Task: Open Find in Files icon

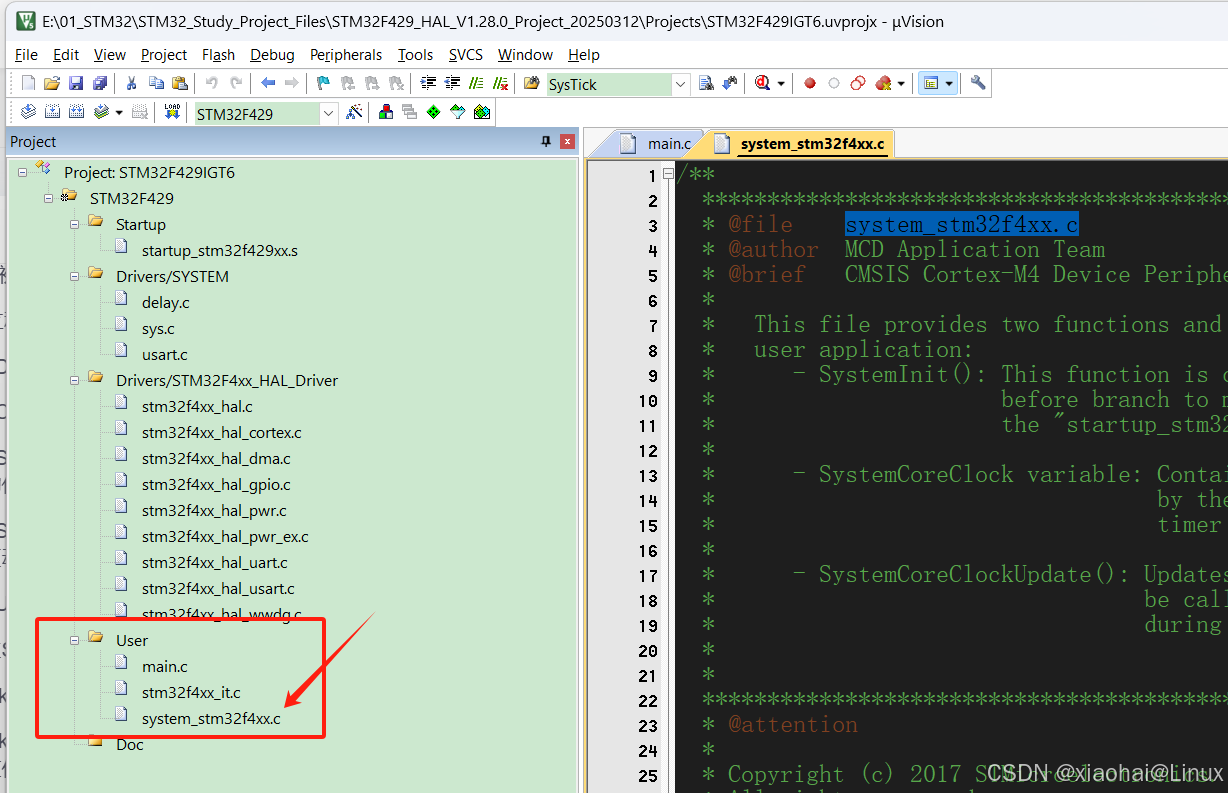Action: pos(531,83)
